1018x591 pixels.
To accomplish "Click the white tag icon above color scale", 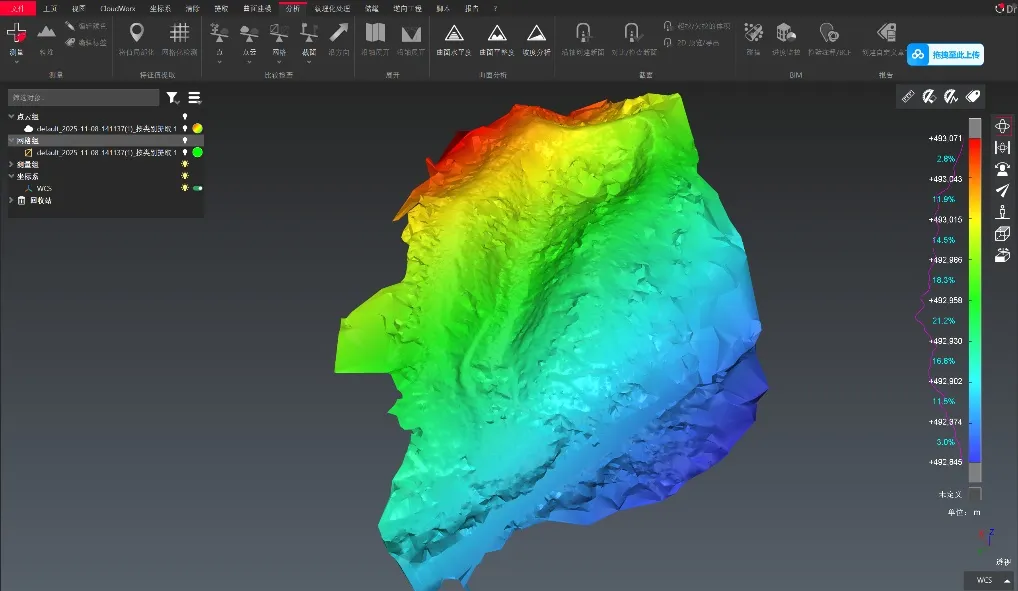I will (x=973, y=97).
